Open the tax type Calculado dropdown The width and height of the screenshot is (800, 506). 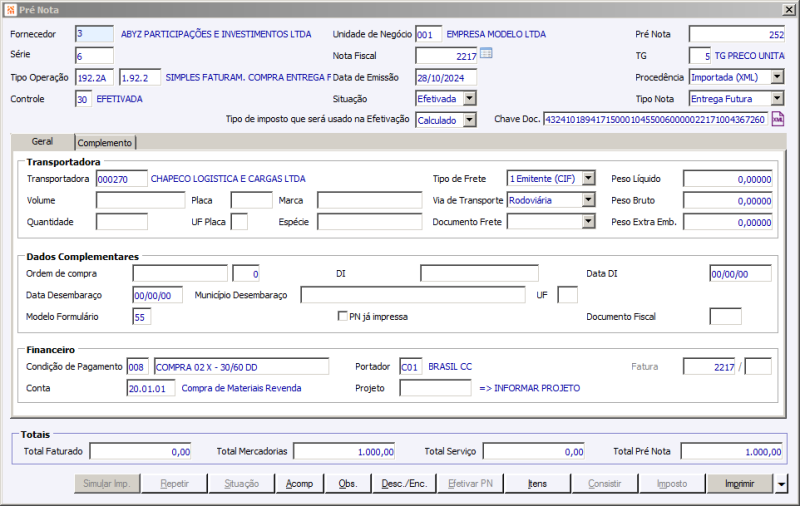469,120
